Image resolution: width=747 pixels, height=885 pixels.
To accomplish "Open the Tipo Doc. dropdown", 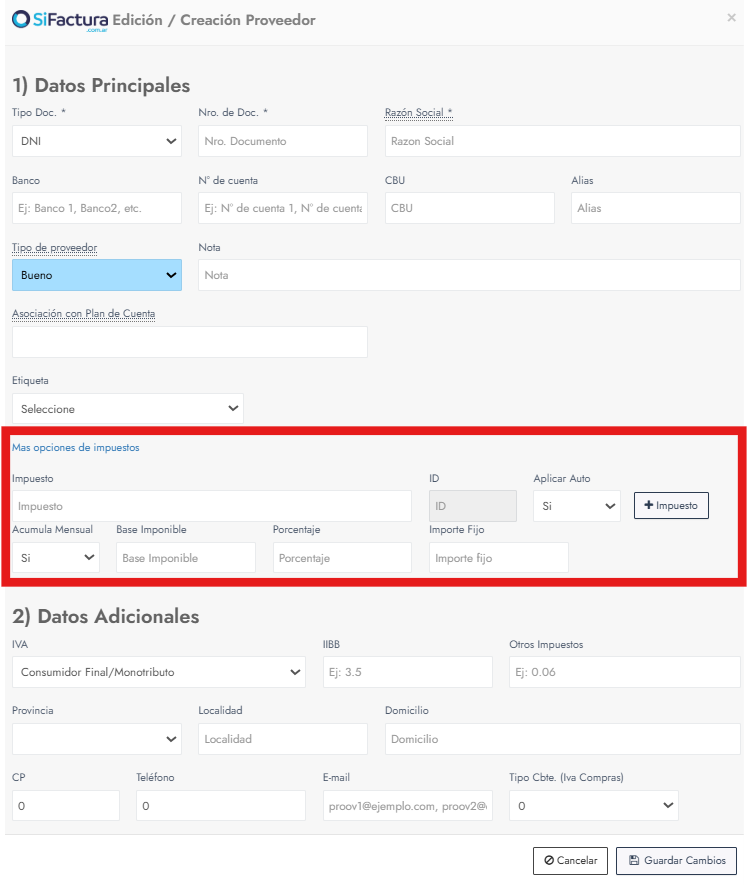I will [97, 141].
